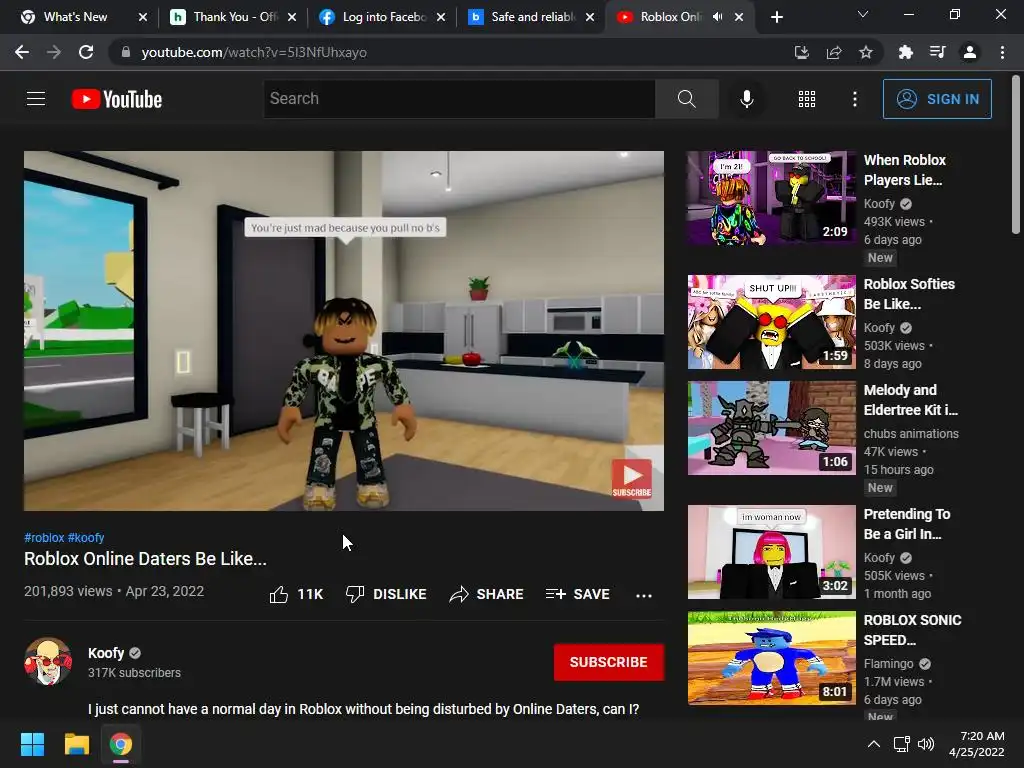Switch to Thank You tab
The height and width of the screenshot is (768, 1024).
point(225,17)
